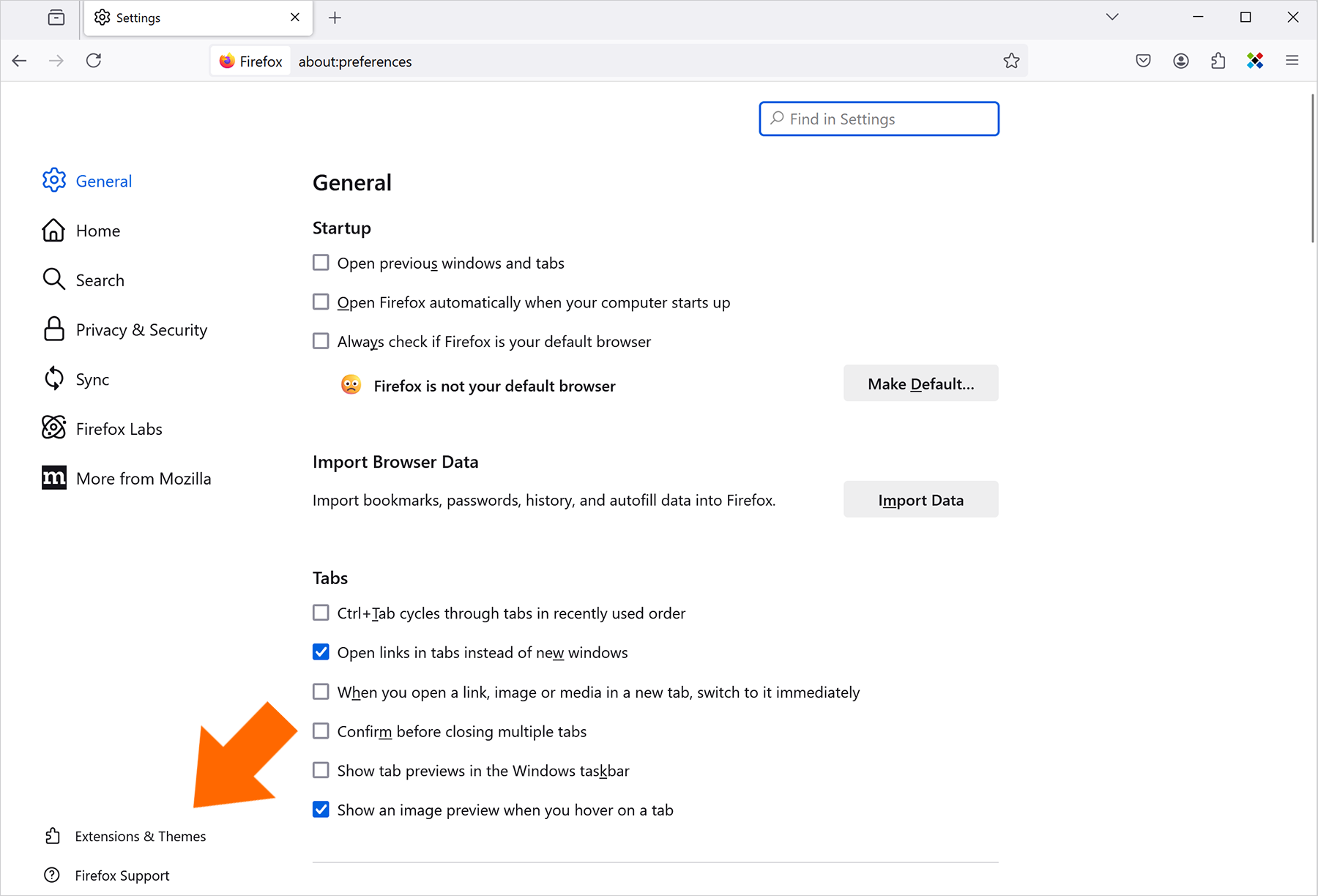Open the Firefox View icon beside the tab
The image size is (1318, 896).
tap(56, 18)
